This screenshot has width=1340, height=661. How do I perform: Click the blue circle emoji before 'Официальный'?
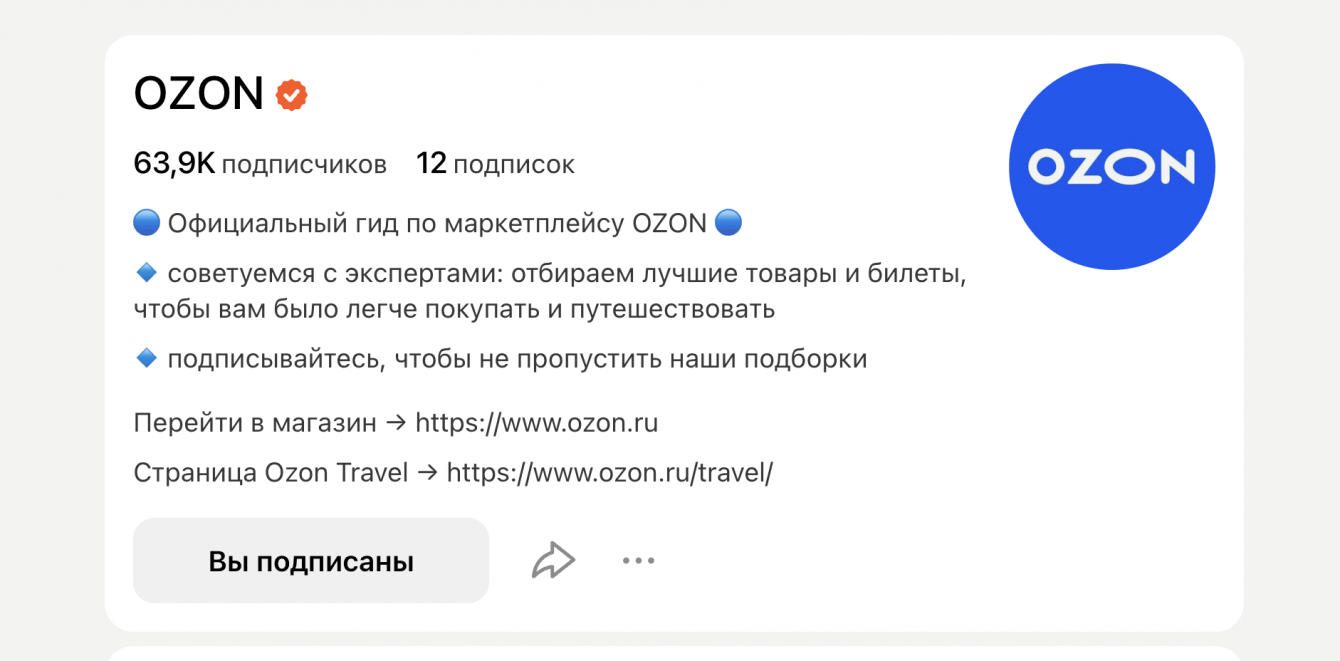[x=146, y=223]
